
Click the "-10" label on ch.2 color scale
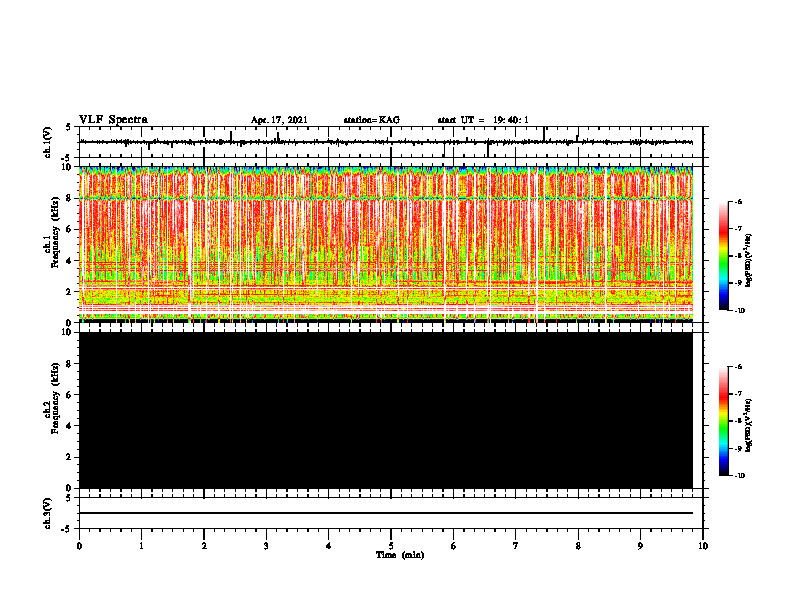739,476
